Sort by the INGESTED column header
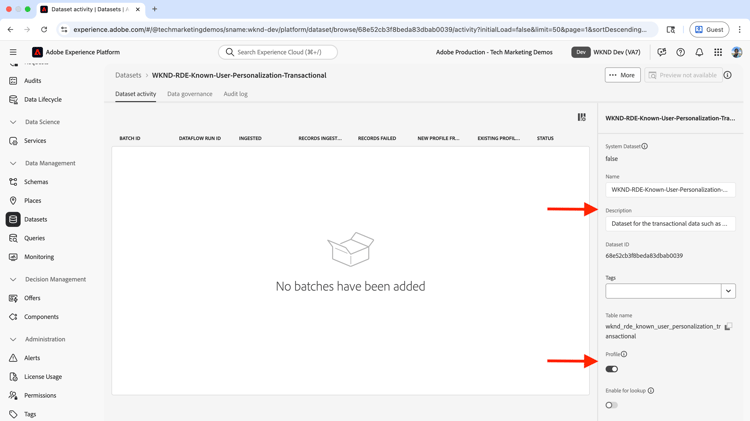Image resolution: width=750 pixels, height=421 pixels. 250,138
